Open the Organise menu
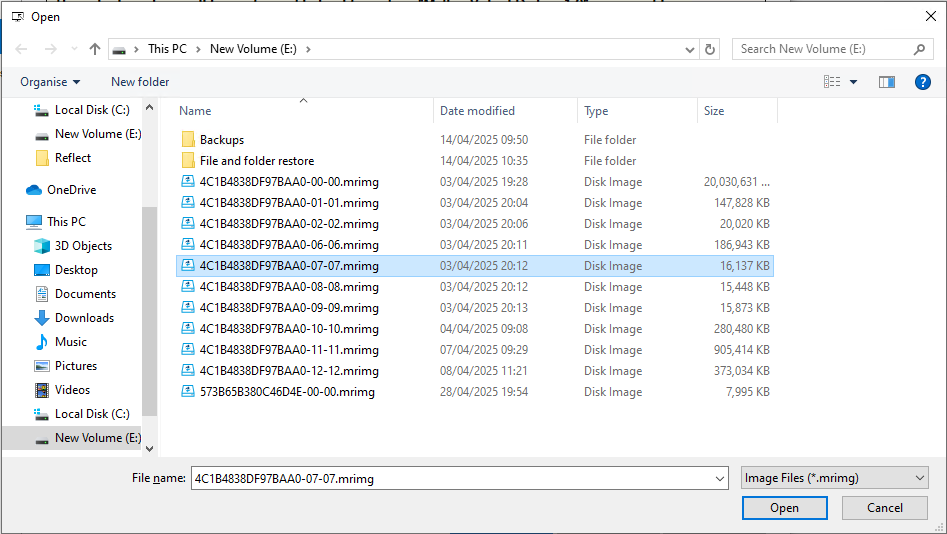Image resolution: width=947 pixels, height=534 pixels. pyautogui.click(x=50, y=82)
